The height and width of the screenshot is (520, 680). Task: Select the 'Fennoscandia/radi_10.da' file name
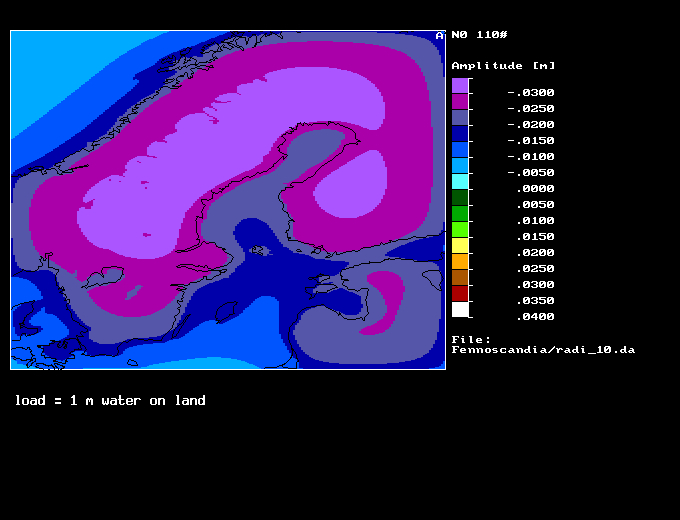point(543,350)
